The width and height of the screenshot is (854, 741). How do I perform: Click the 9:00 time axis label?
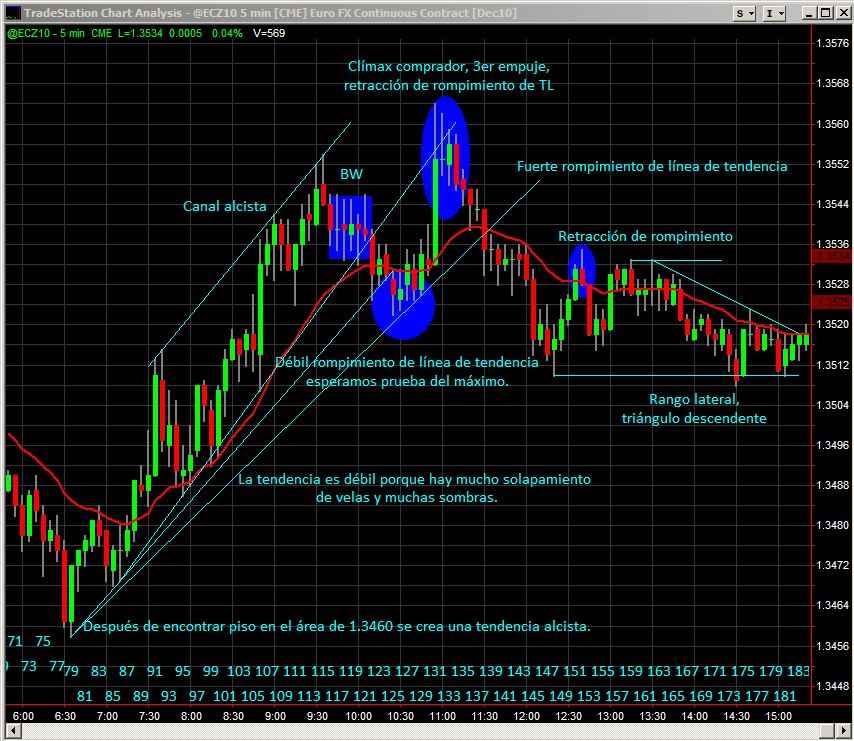pyautogui.click(x=275, y=716)
